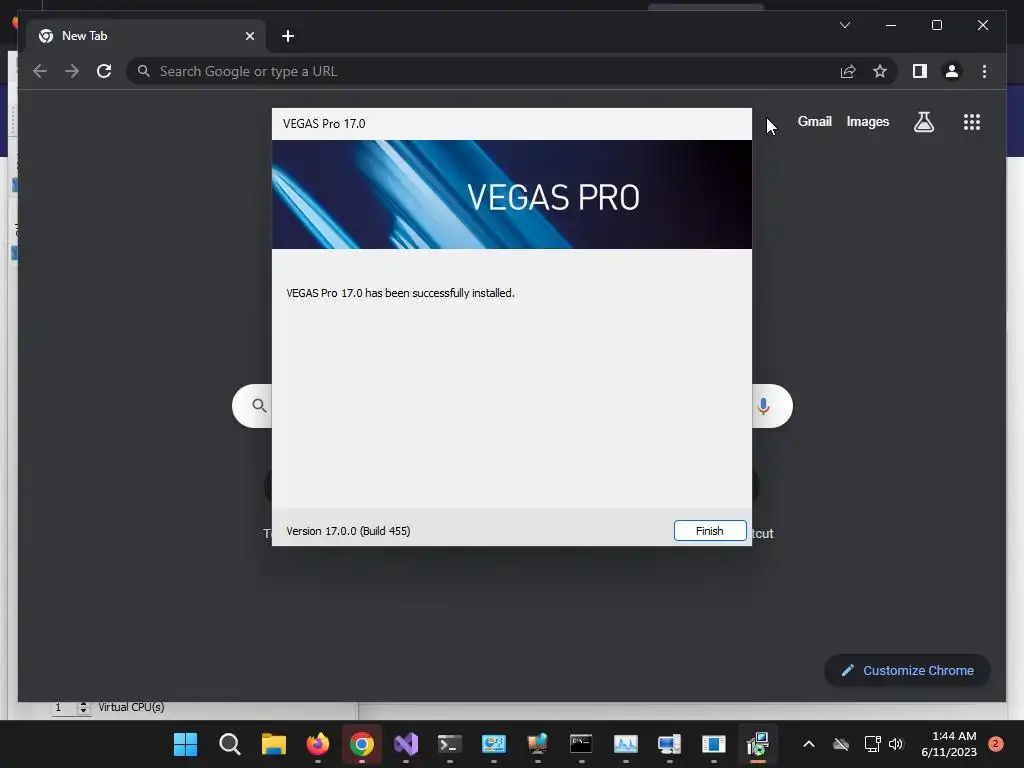Open a new Chrome tab with the plus button

[x=288, y=36]
